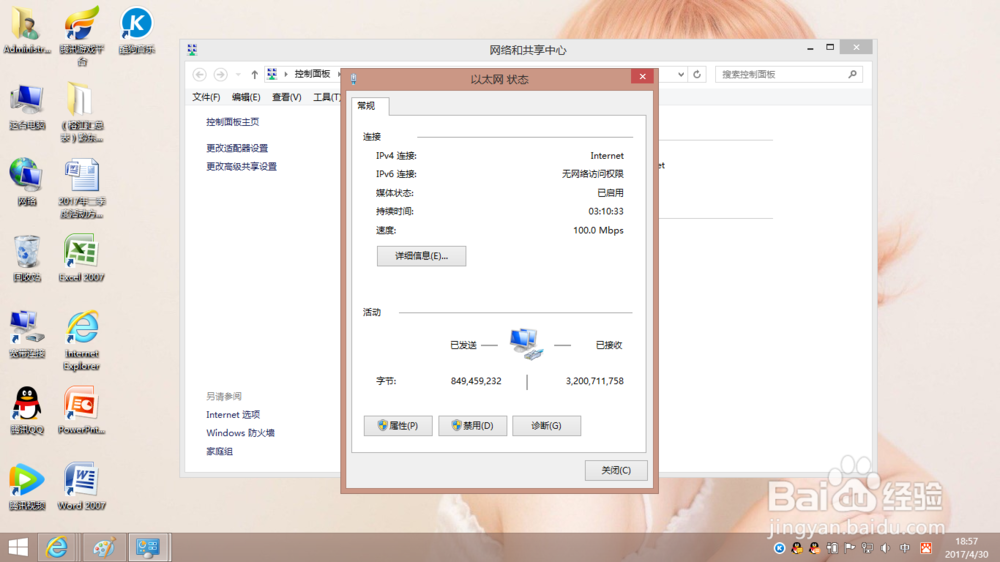Click 控制面板 in the address breadcrumb
Viewport: 1000px width, 562px height.
[x=312, y=74]
